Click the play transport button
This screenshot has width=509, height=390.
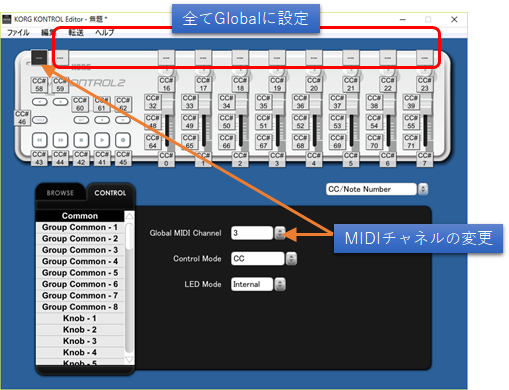(x=102, y=140)
